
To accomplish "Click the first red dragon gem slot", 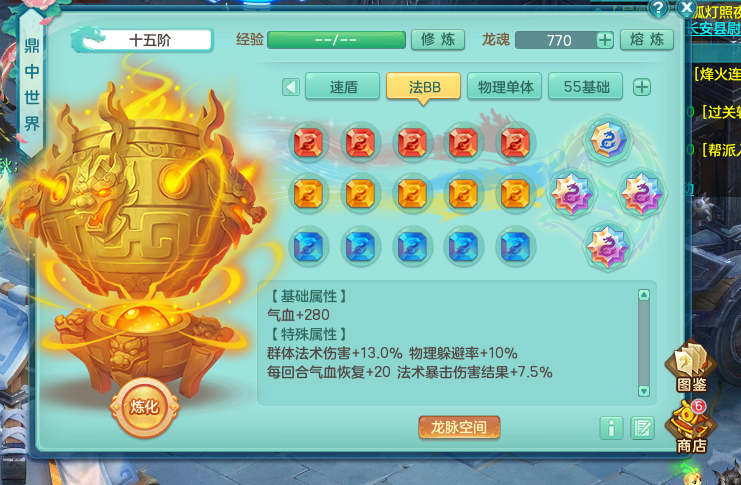I will (x=309, y=142).
